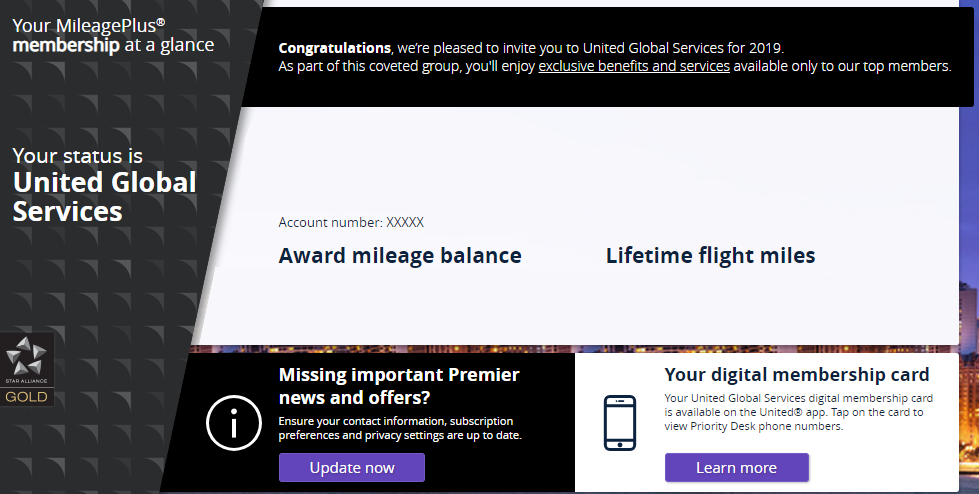Click the MileagePlus membership at a glance heading
979x494 pixels.
113,36
